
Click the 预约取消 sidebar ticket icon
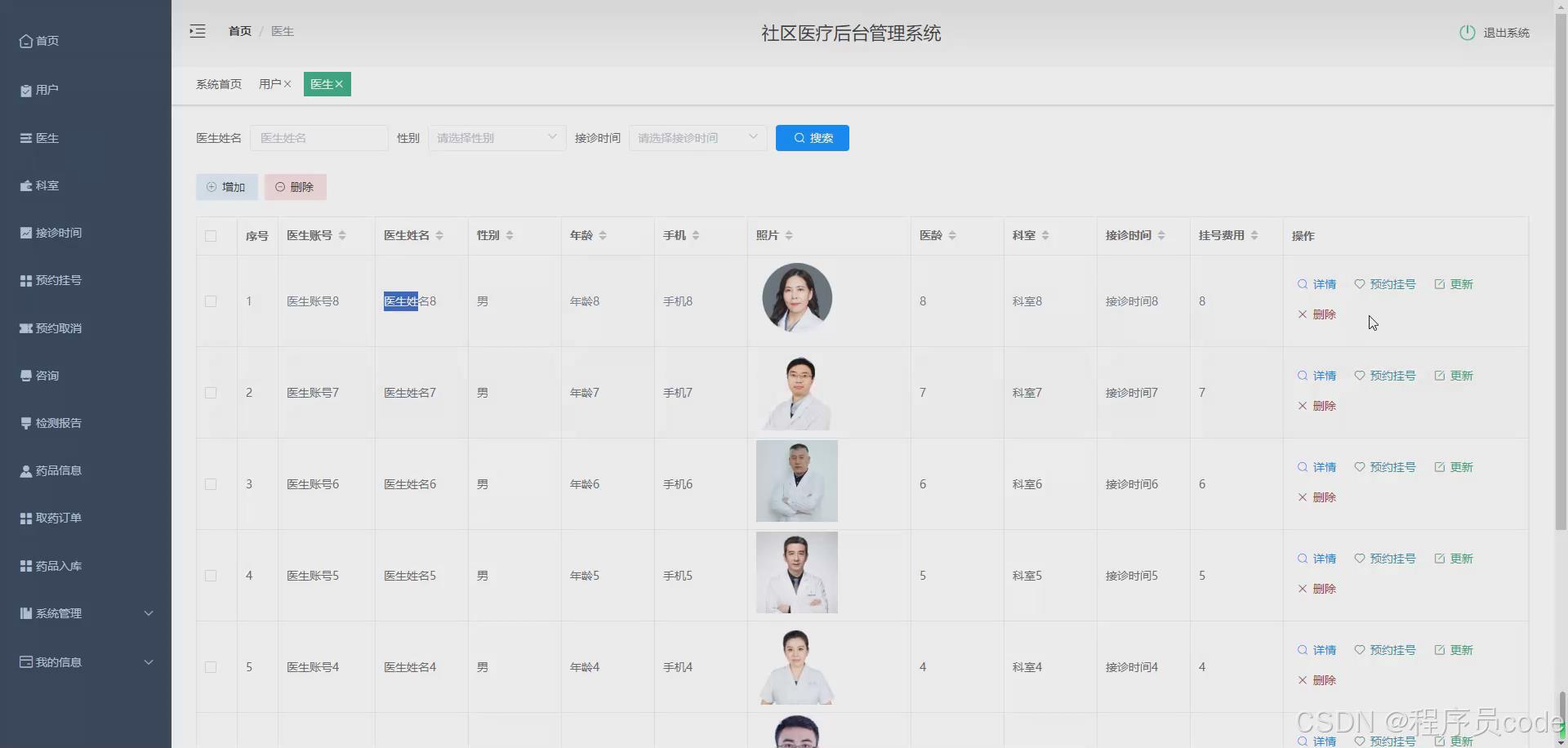click(26, 328)
